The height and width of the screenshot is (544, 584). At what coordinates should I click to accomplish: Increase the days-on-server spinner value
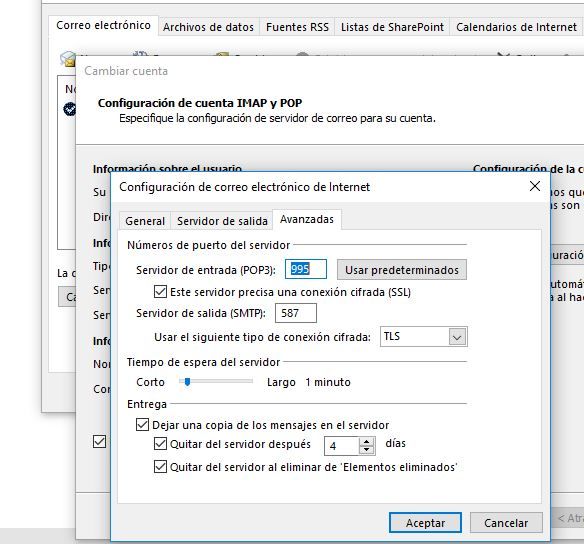pos(366,441)
